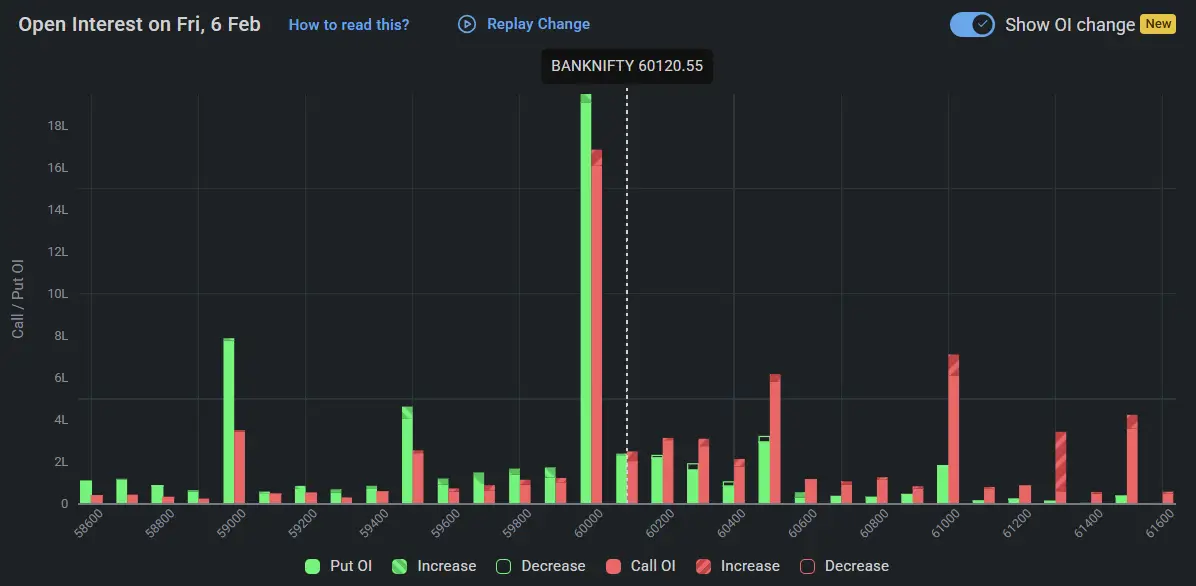Click the Call / Put OI axis title
This screenshot has width=1196, height=586.
(18, 298)
